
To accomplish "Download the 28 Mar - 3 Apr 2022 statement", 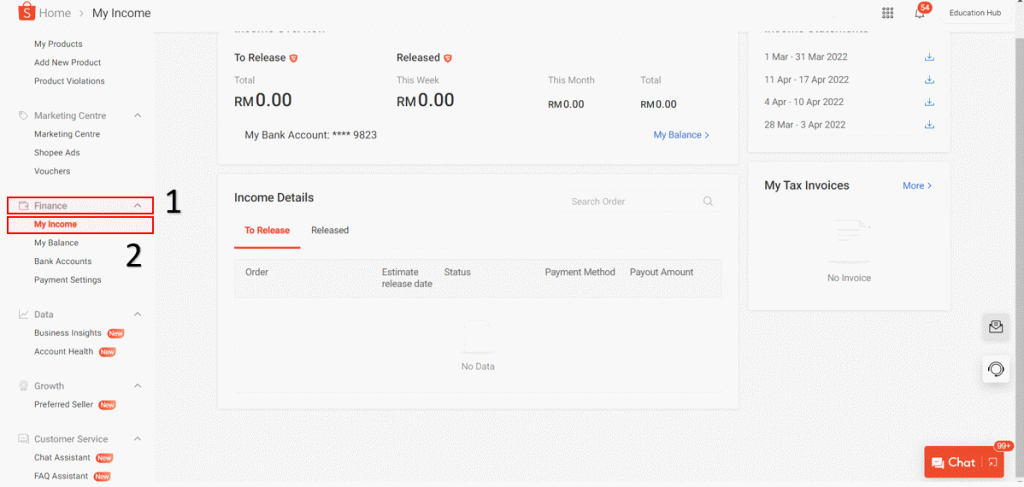I will [x=929, y=125].
